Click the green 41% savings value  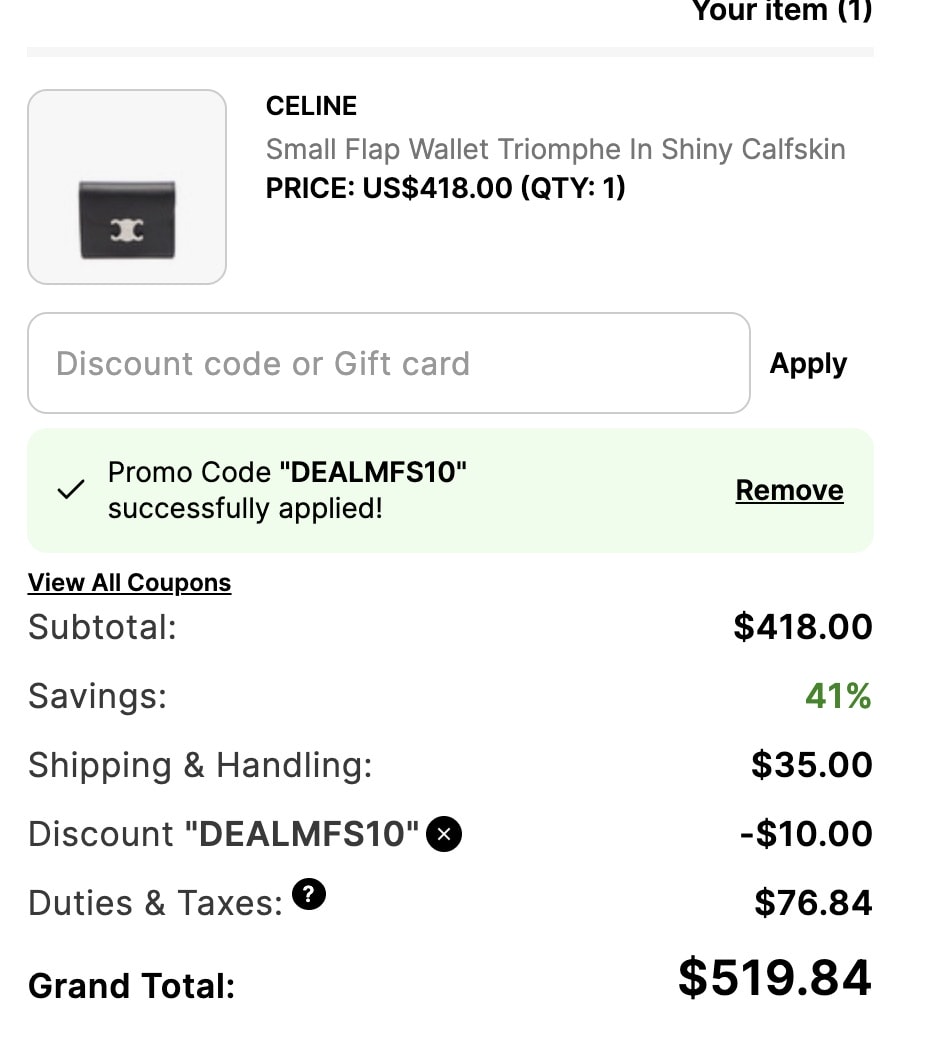coord(838,696)
